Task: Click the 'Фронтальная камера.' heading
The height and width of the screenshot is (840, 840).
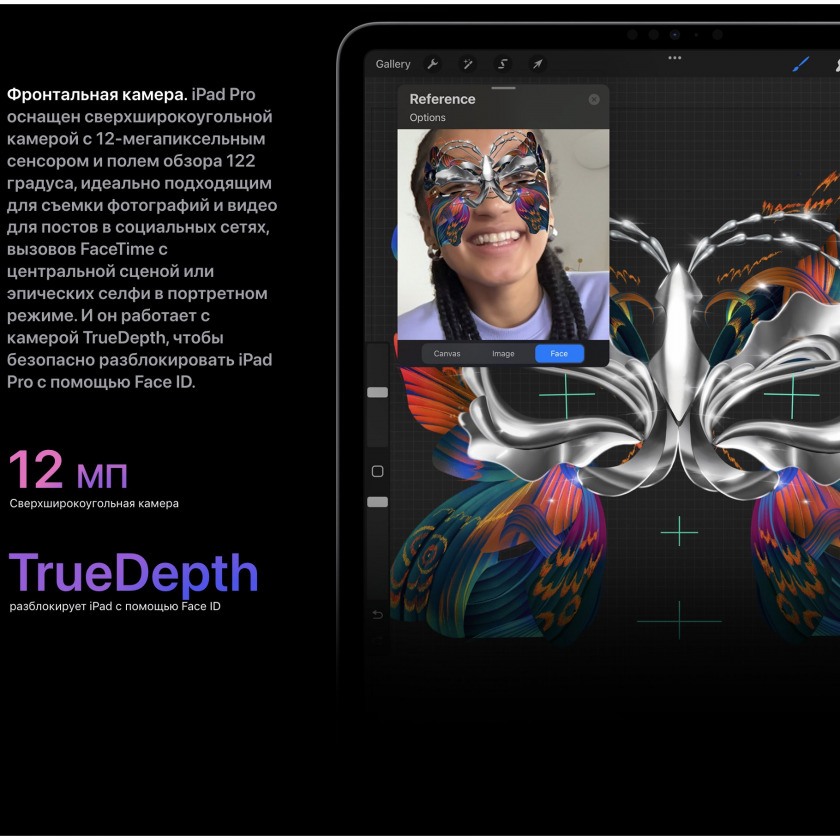Action: (x=97, y=95)
